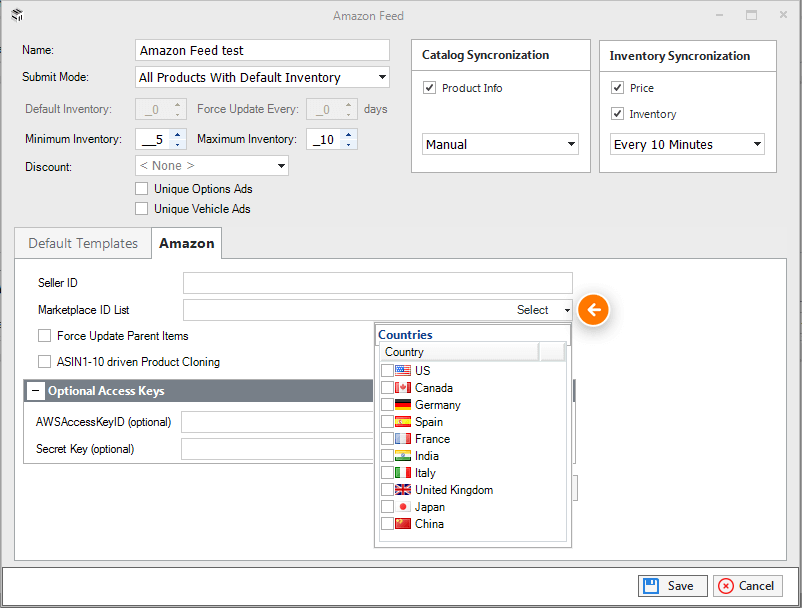Decrease the Minimum Inventory value
The image size is (802, 608).
pyautogui.click(x=177, y=145)
